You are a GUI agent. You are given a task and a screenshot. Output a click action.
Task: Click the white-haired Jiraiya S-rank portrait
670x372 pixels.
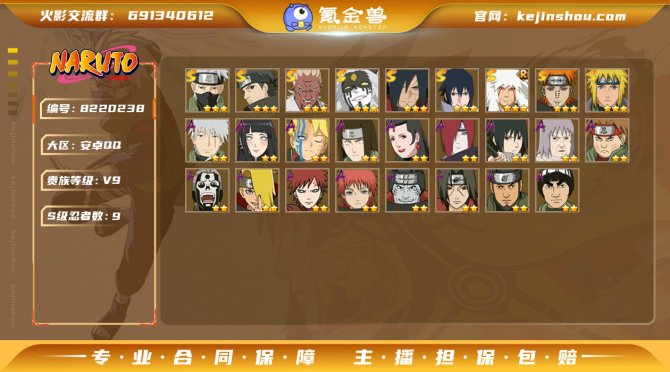point(507,91)
